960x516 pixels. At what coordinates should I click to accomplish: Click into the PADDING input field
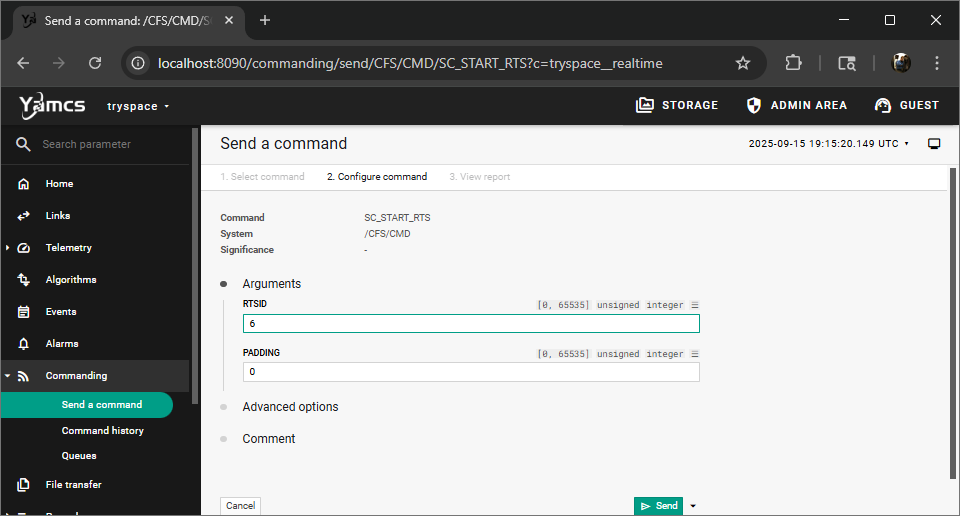point(470,372)
